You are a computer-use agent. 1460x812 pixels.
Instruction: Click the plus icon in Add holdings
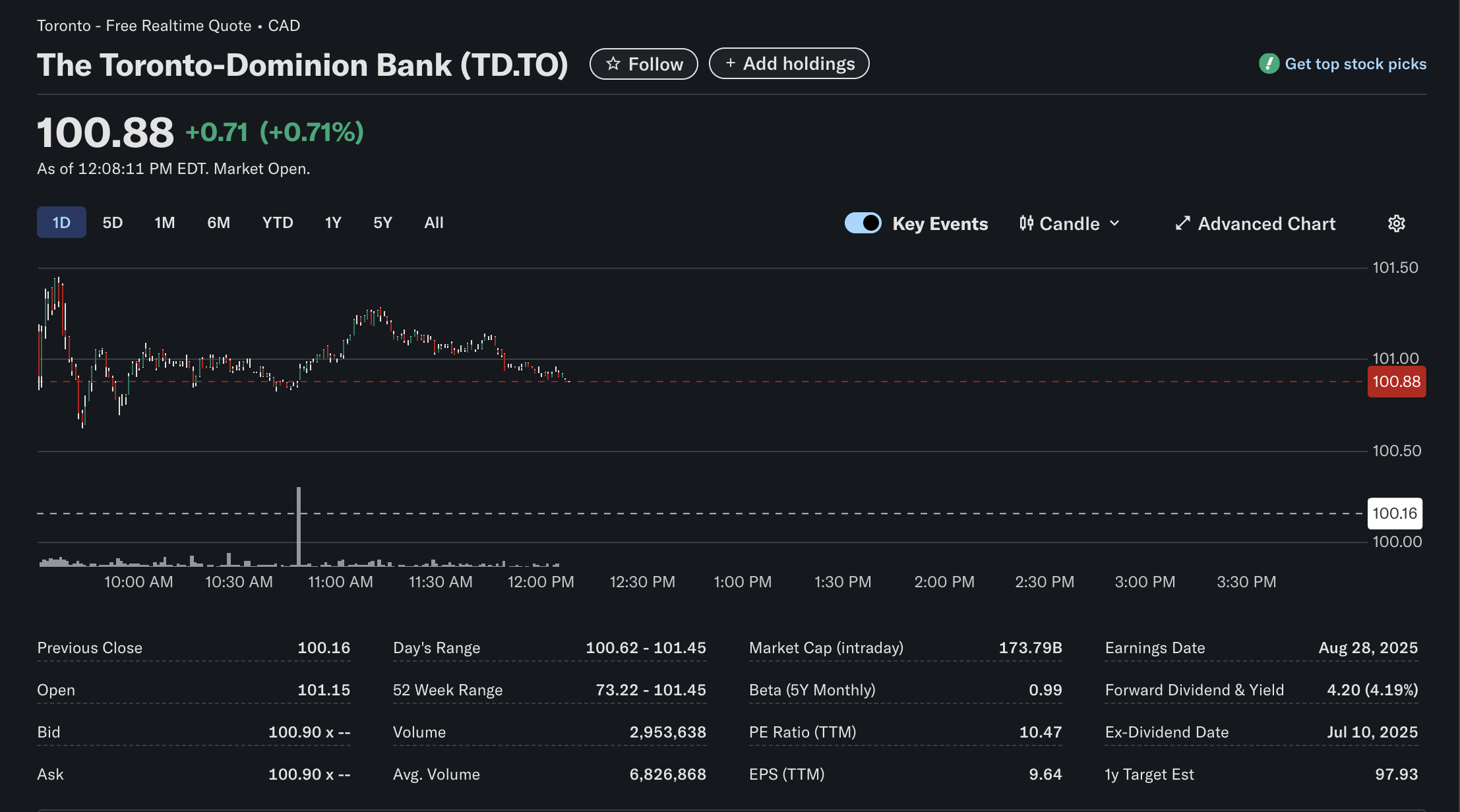730,63
